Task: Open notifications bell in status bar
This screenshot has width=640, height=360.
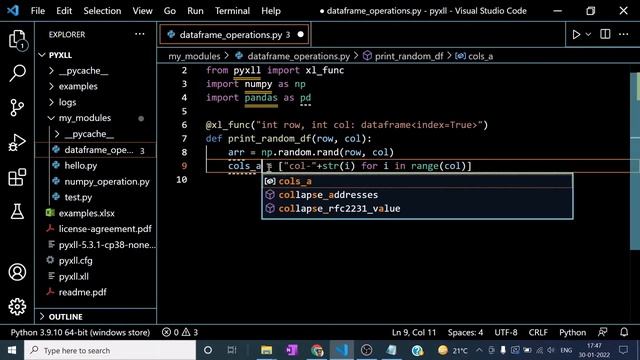Action: pyautogui.click(x=624, y=332)
